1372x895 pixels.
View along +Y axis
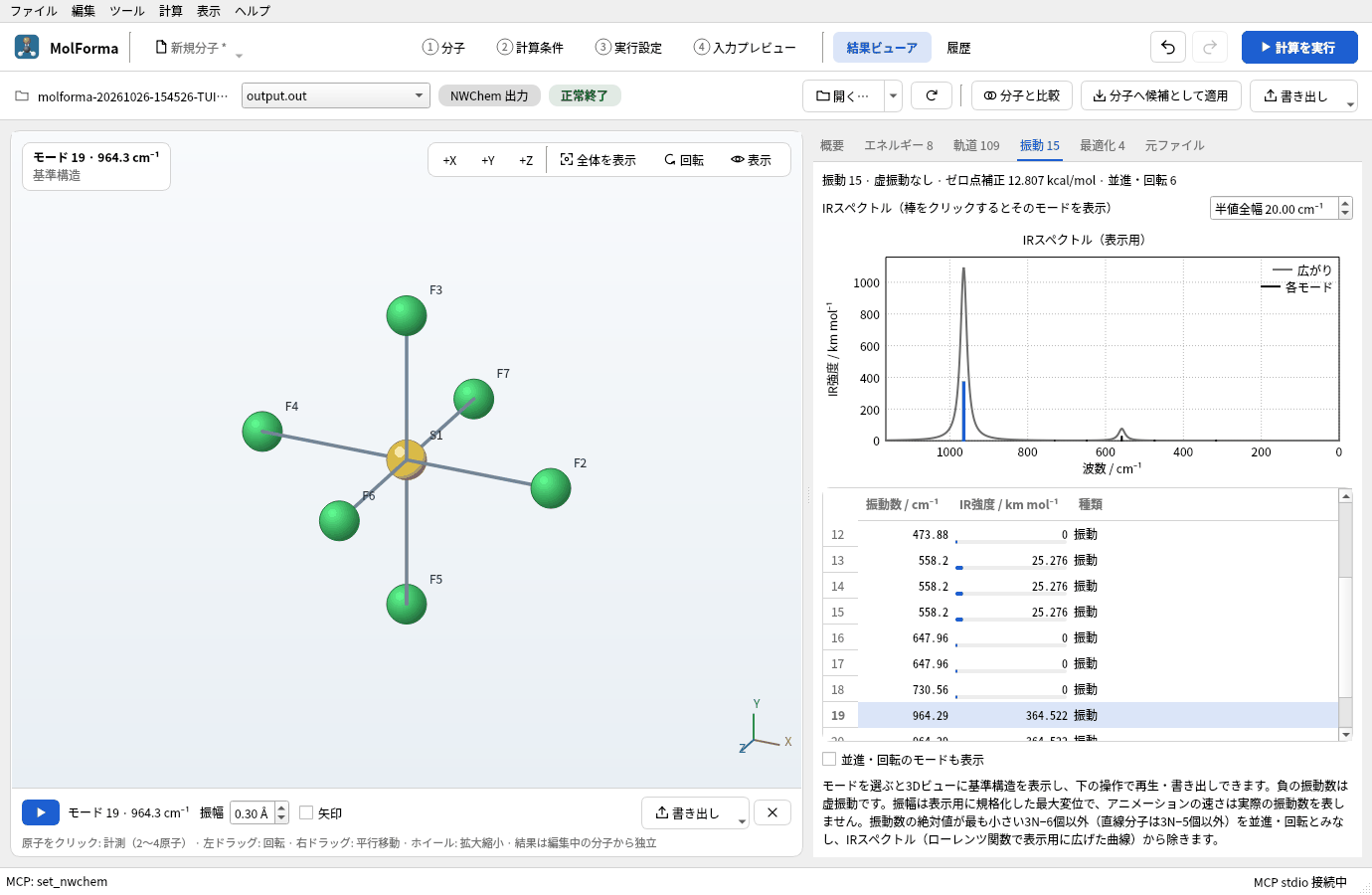pyautogui.click(x=488, y=160)
